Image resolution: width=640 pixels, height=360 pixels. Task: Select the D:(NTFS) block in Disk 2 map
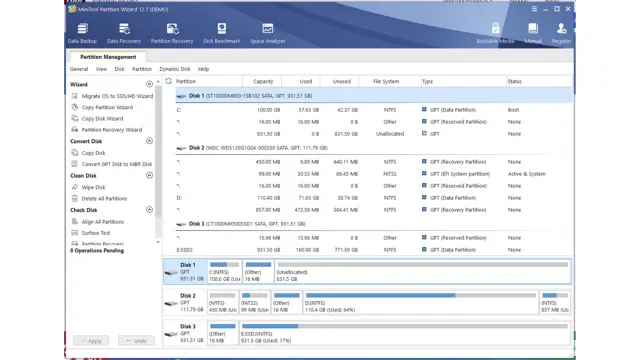point(420,302)
